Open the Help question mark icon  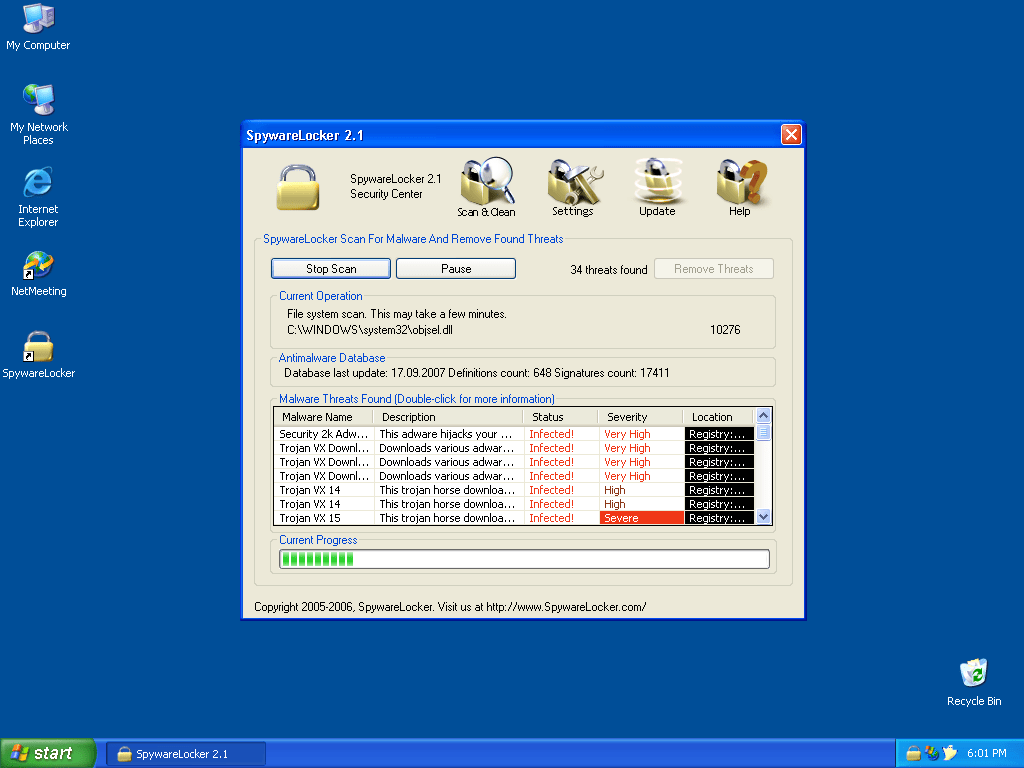[740, 186]
